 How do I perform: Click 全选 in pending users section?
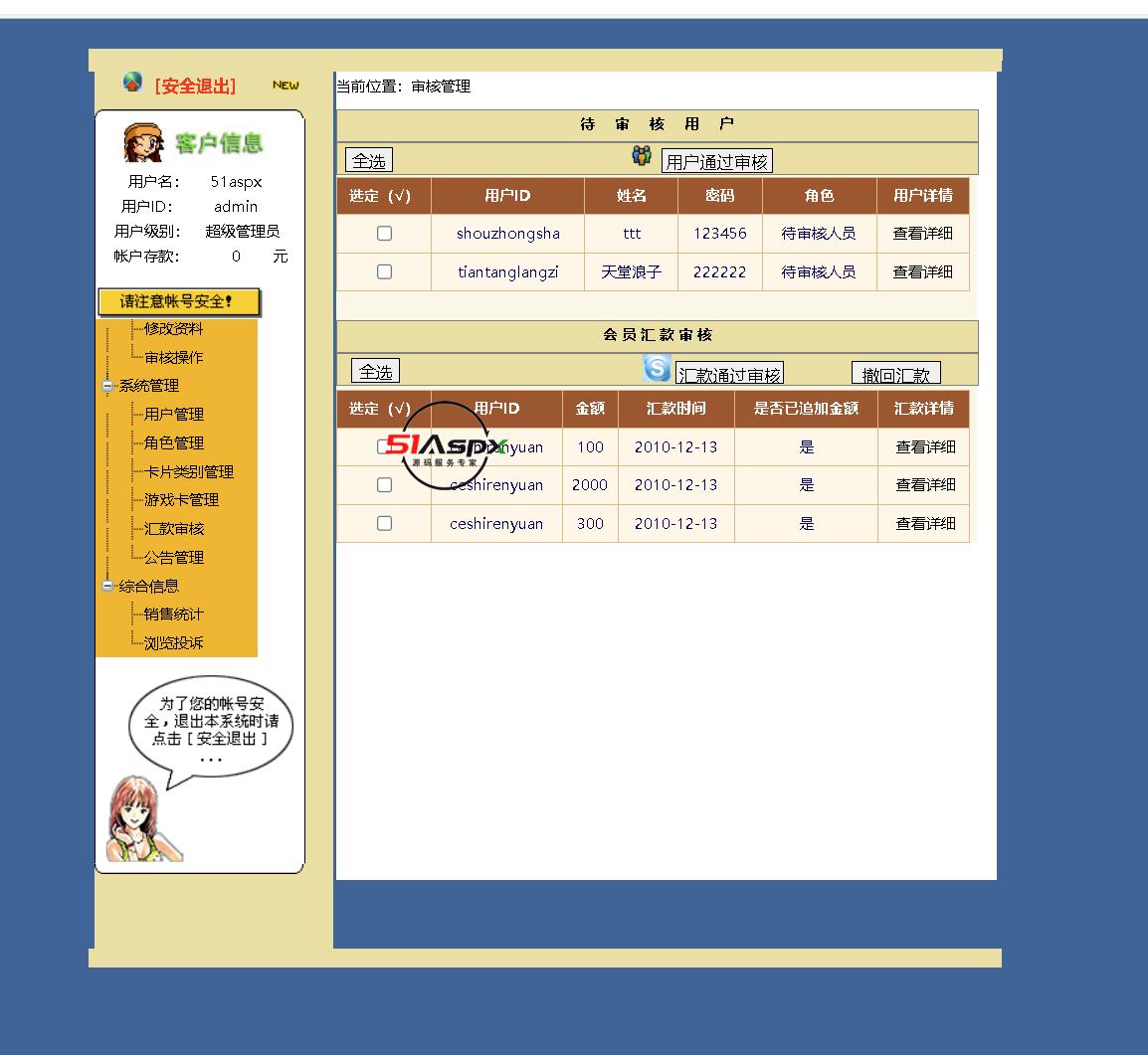point(369,160)
